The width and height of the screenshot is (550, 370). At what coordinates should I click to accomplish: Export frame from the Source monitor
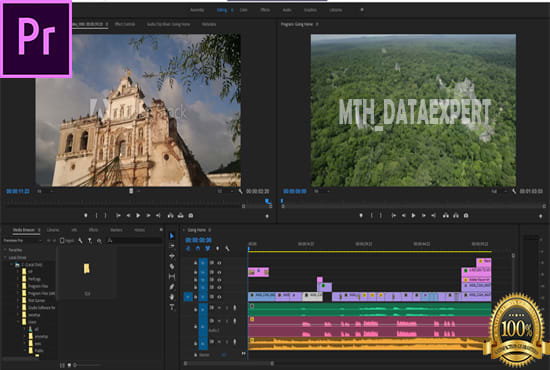191,216
